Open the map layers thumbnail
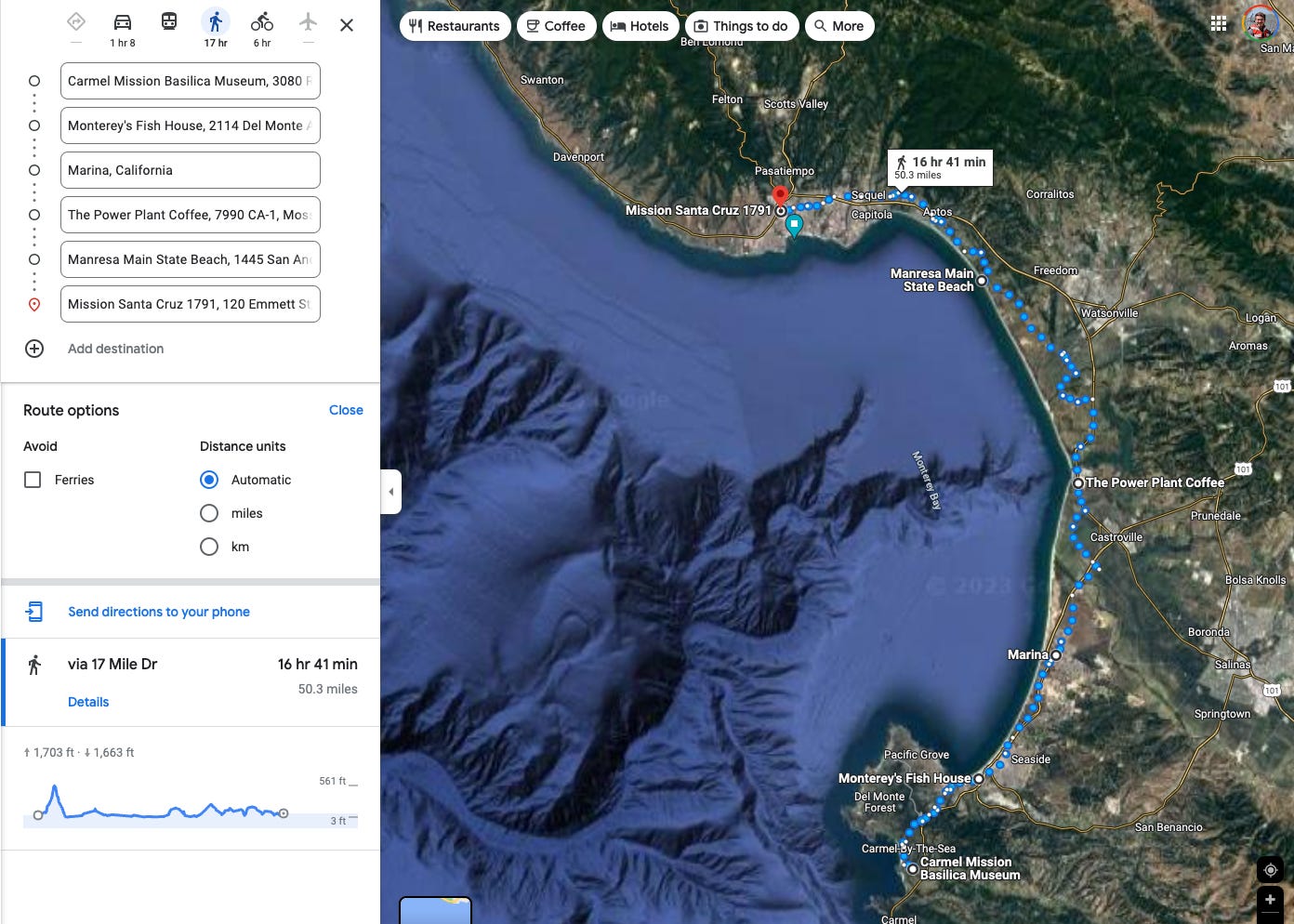Image resolution: width=1294 pixels, height=924 pixels. coord(435,911)
